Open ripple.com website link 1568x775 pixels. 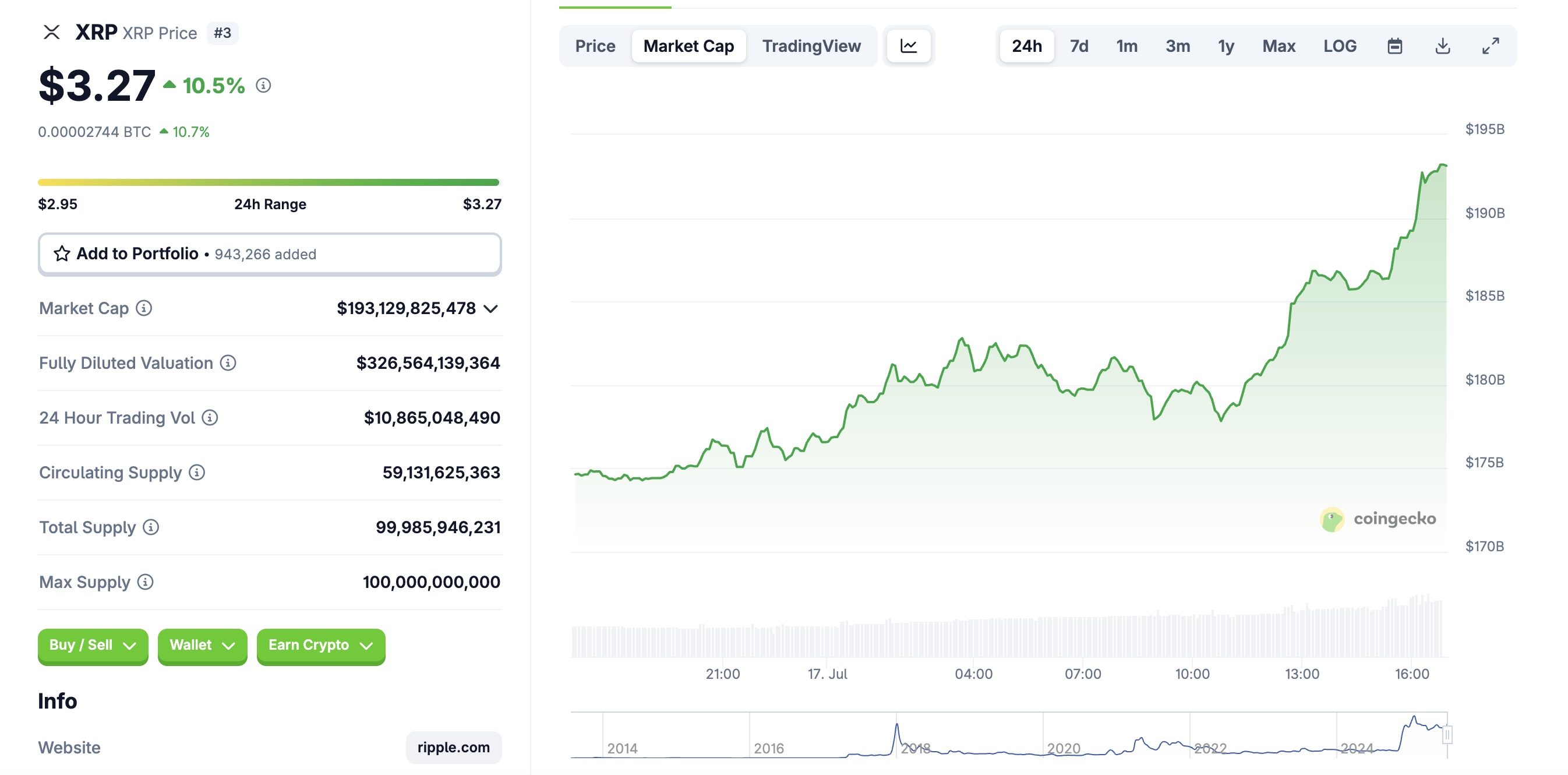point(454,747)
